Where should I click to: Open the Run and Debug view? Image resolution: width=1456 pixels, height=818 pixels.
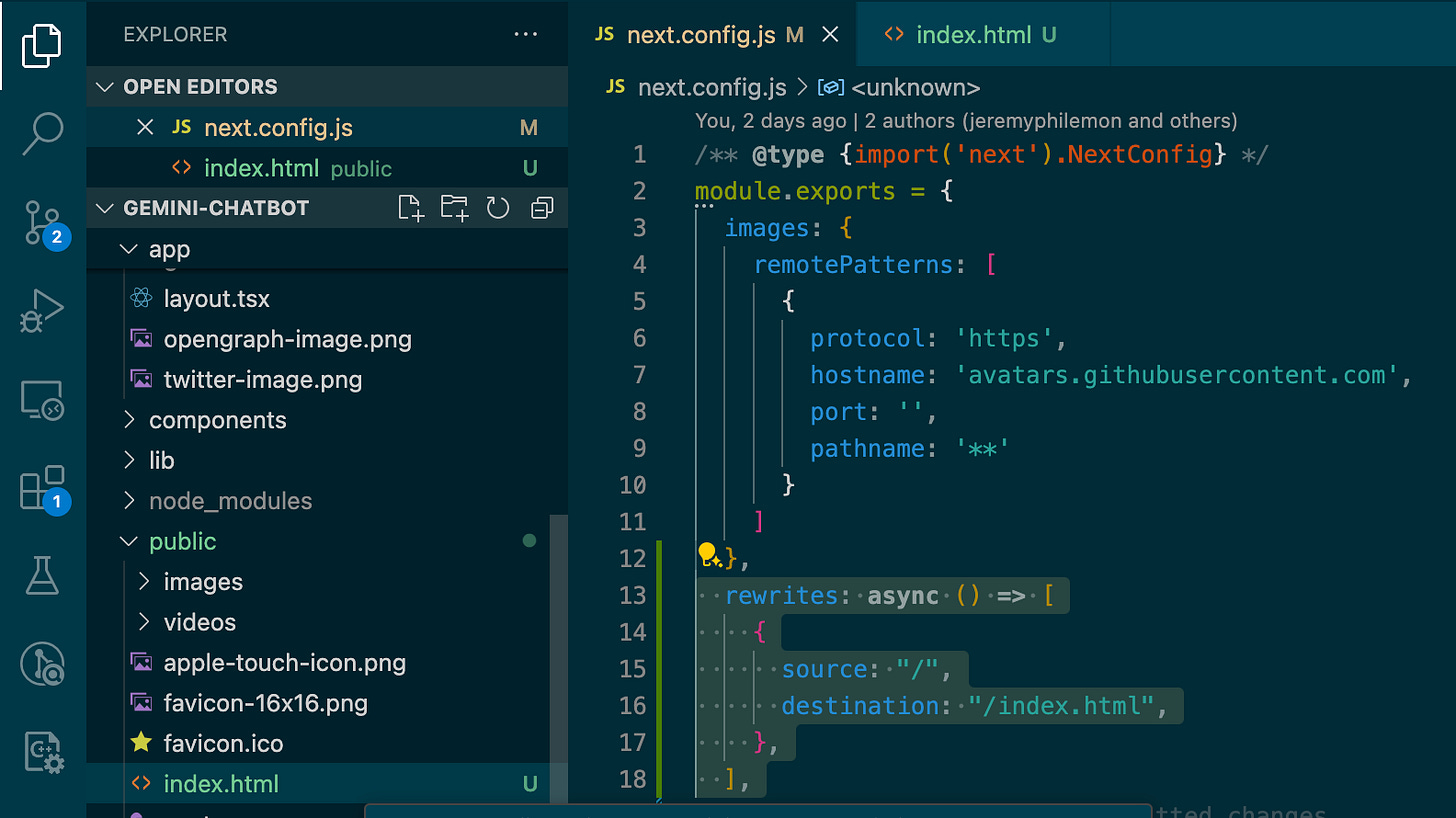42,311
